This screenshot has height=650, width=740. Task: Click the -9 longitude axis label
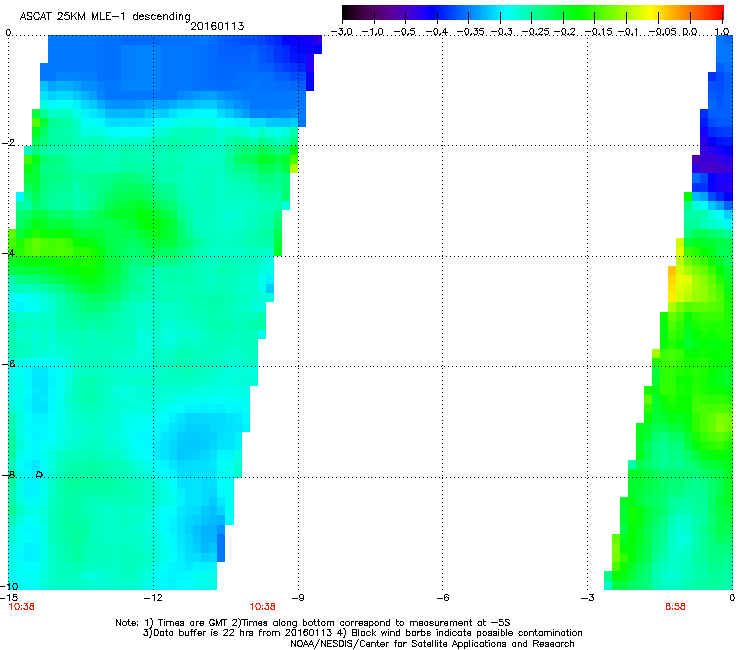(x=298, y=598)
